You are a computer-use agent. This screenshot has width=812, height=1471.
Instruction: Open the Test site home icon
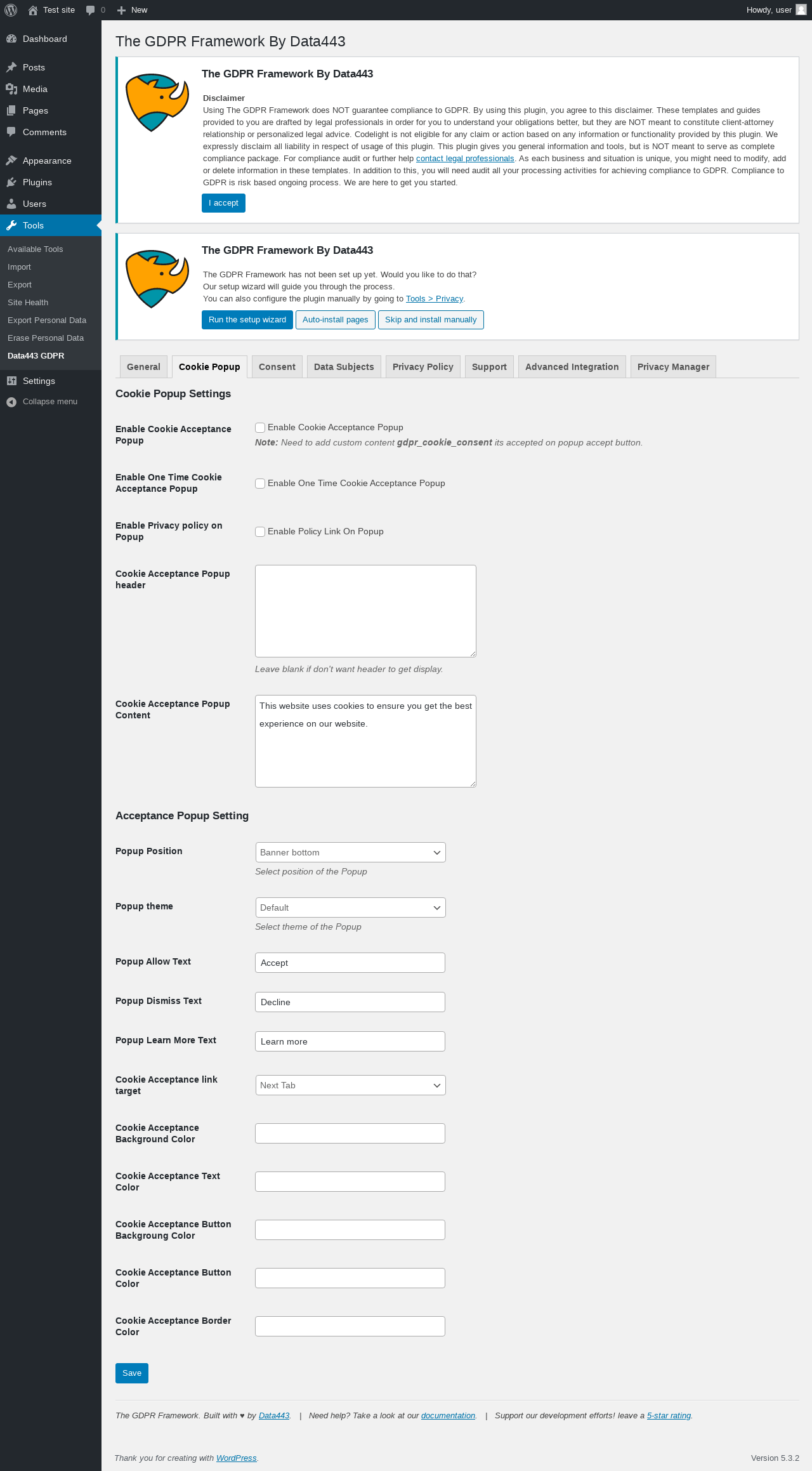pos(33,10)
